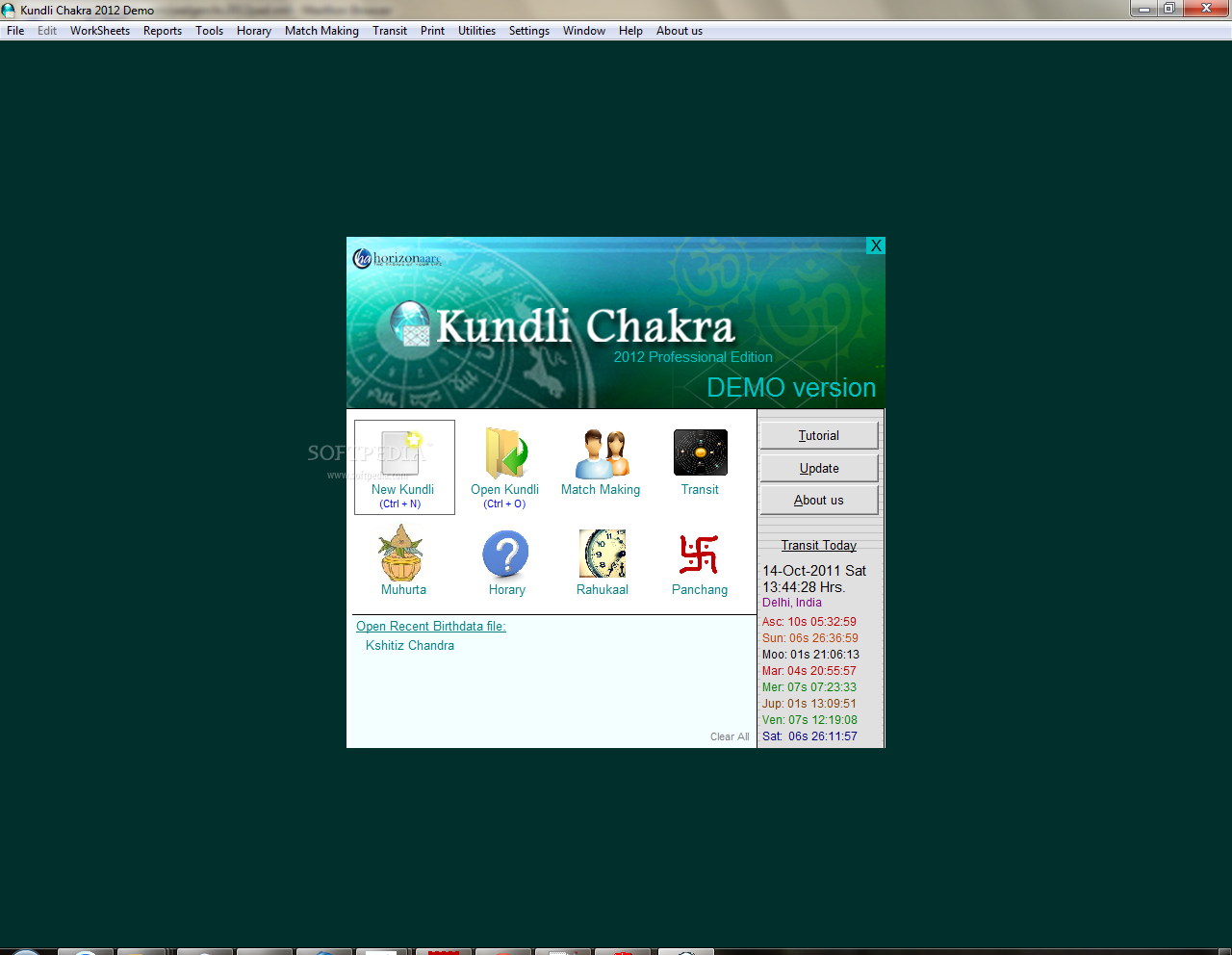Click the Transit Today link
The image size is (1232, 955).
[819, 545]
